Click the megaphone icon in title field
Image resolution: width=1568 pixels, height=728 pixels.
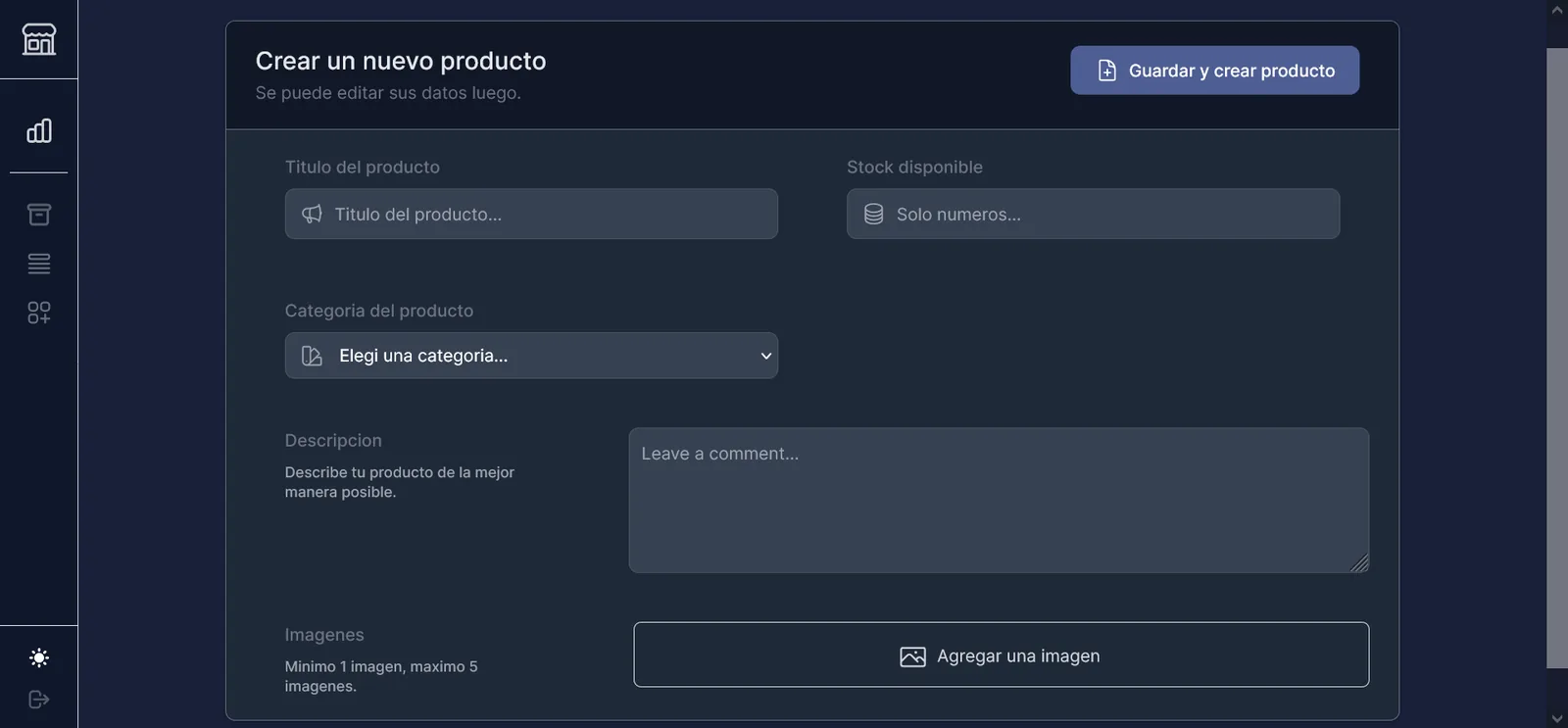[x=312, y=214]
